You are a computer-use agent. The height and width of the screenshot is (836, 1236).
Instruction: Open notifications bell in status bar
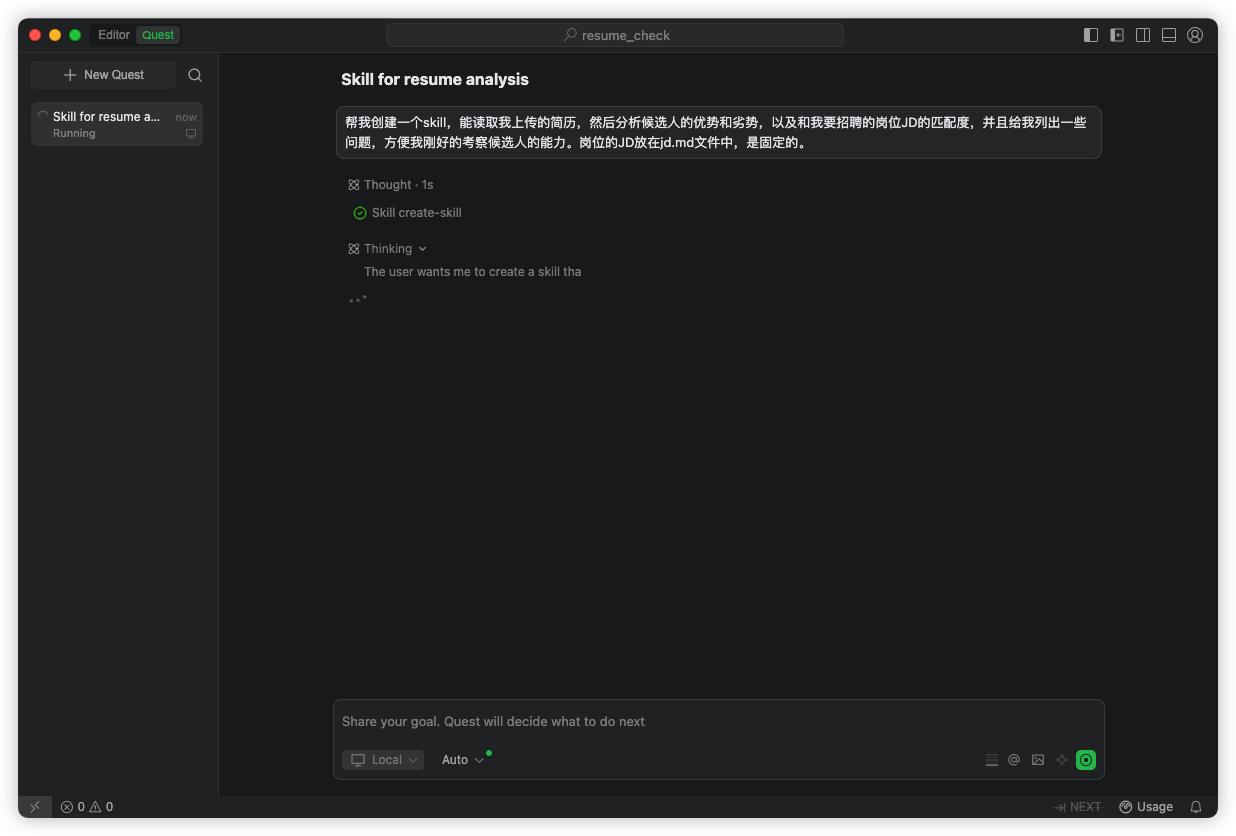1196,807
